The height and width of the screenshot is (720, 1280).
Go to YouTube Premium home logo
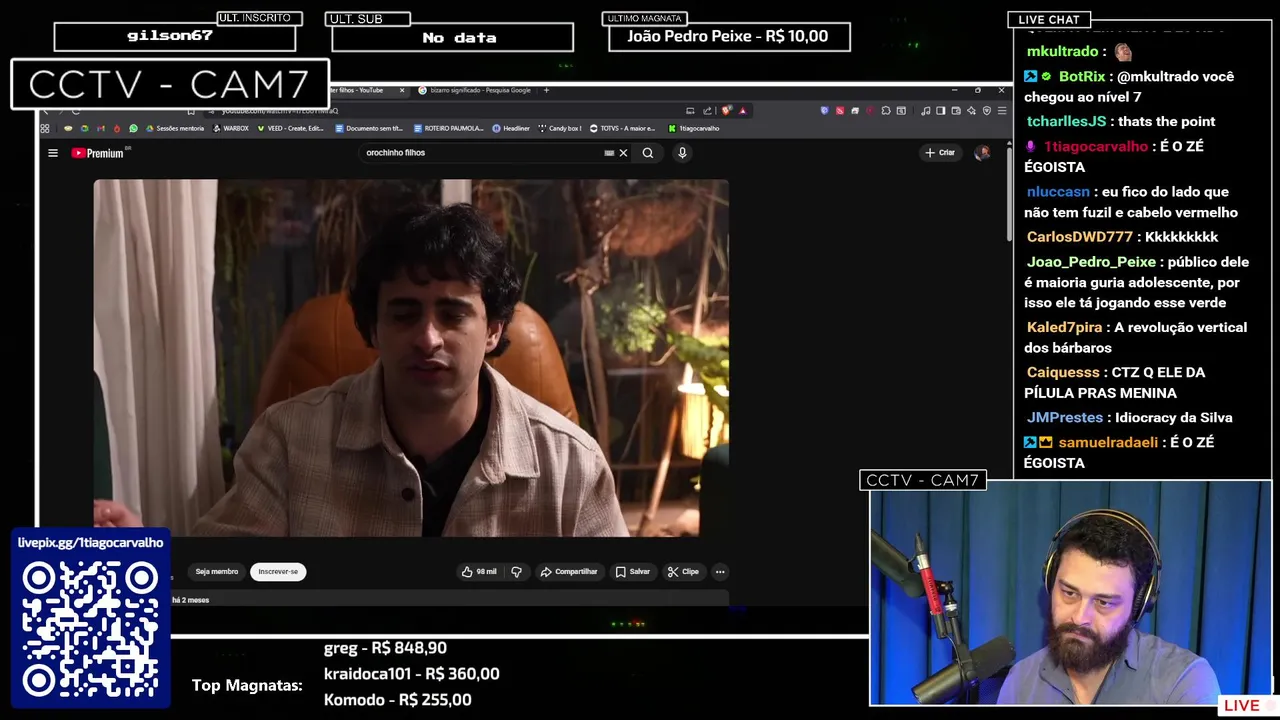pos(100,153)
